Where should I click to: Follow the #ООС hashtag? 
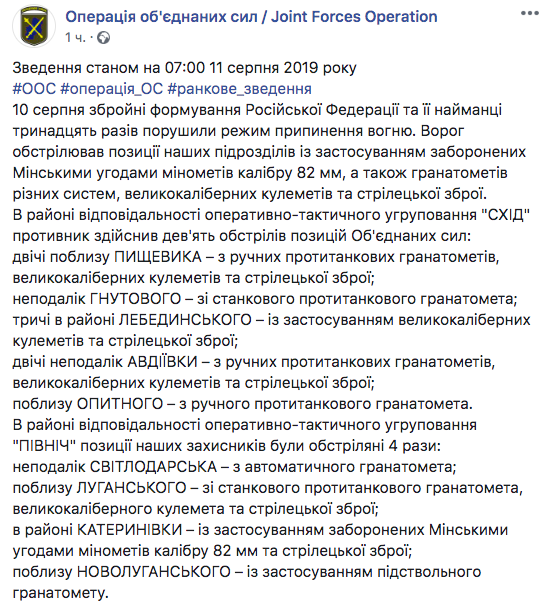pos(34,89)
